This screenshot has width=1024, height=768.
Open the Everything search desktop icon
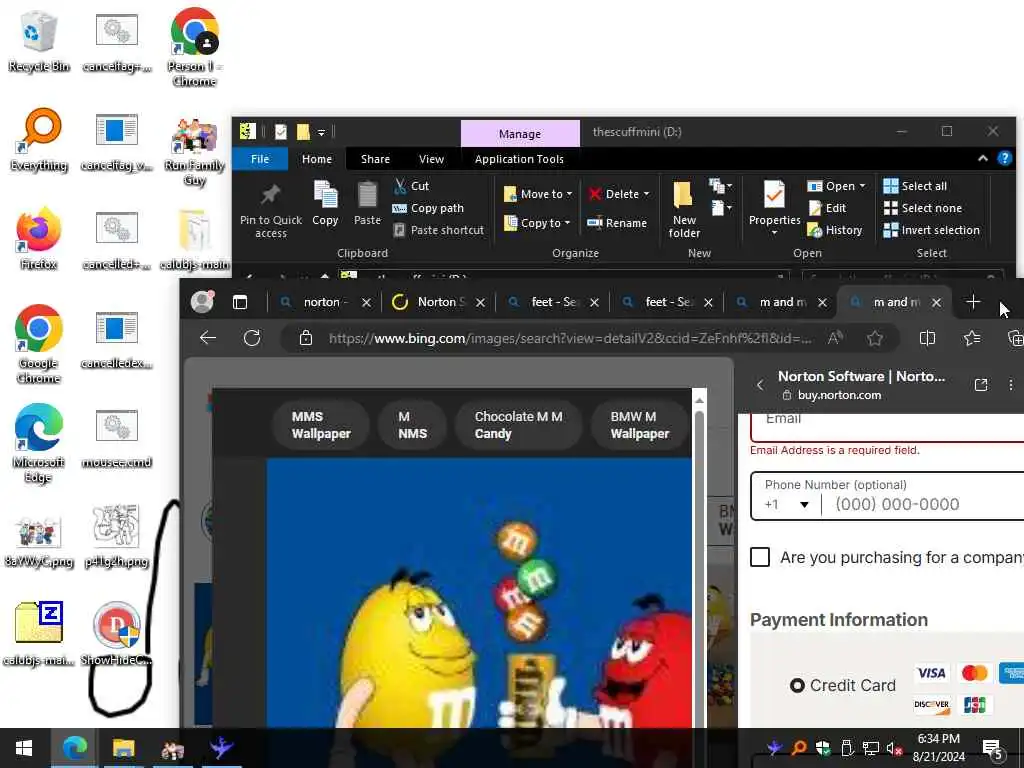tap(39, 140)
